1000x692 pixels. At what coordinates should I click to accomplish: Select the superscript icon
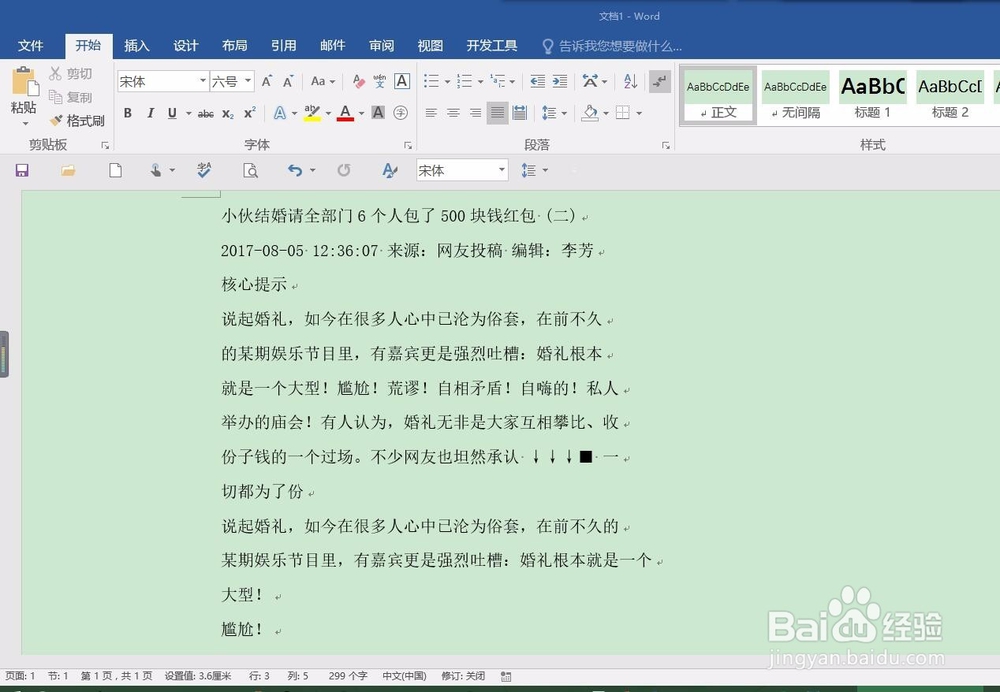tap(250, 113)
